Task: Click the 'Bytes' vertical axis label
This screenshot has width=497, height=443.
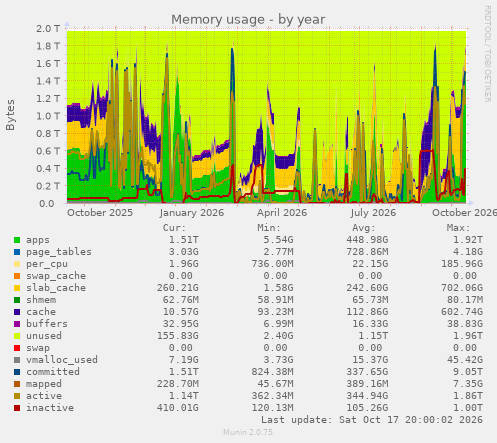Action: 10,115
